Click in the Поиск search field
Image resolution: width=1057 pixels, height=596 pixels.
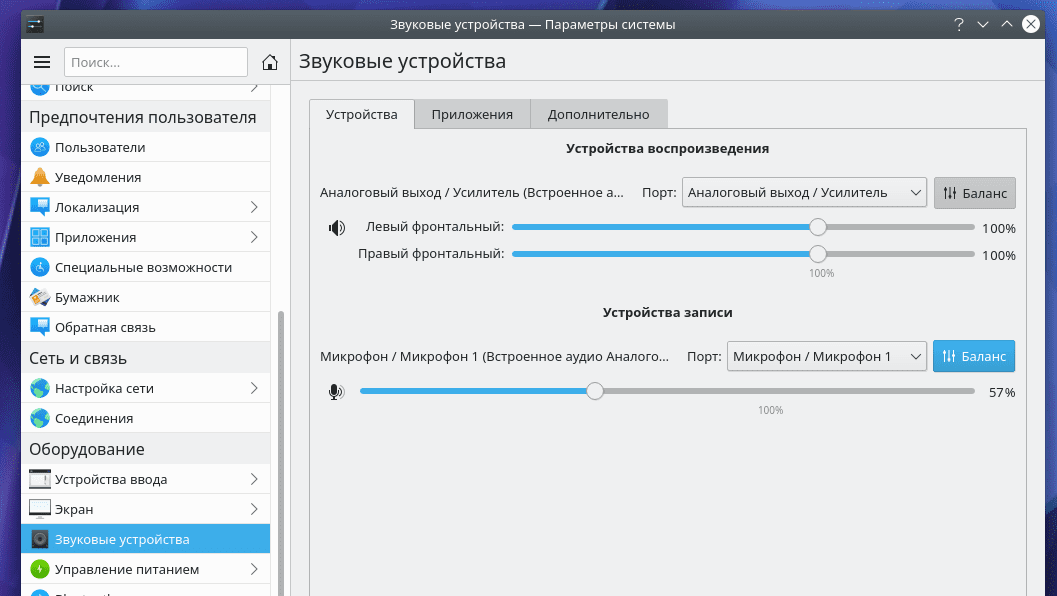[x=155, y=62]
